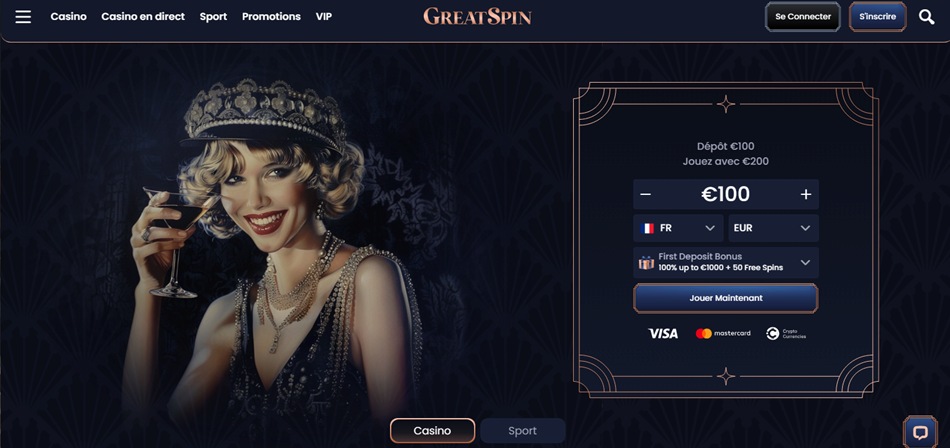950x448 pixels.
Task: Switch to the Sport toggle tab
Action: [522, 430]
